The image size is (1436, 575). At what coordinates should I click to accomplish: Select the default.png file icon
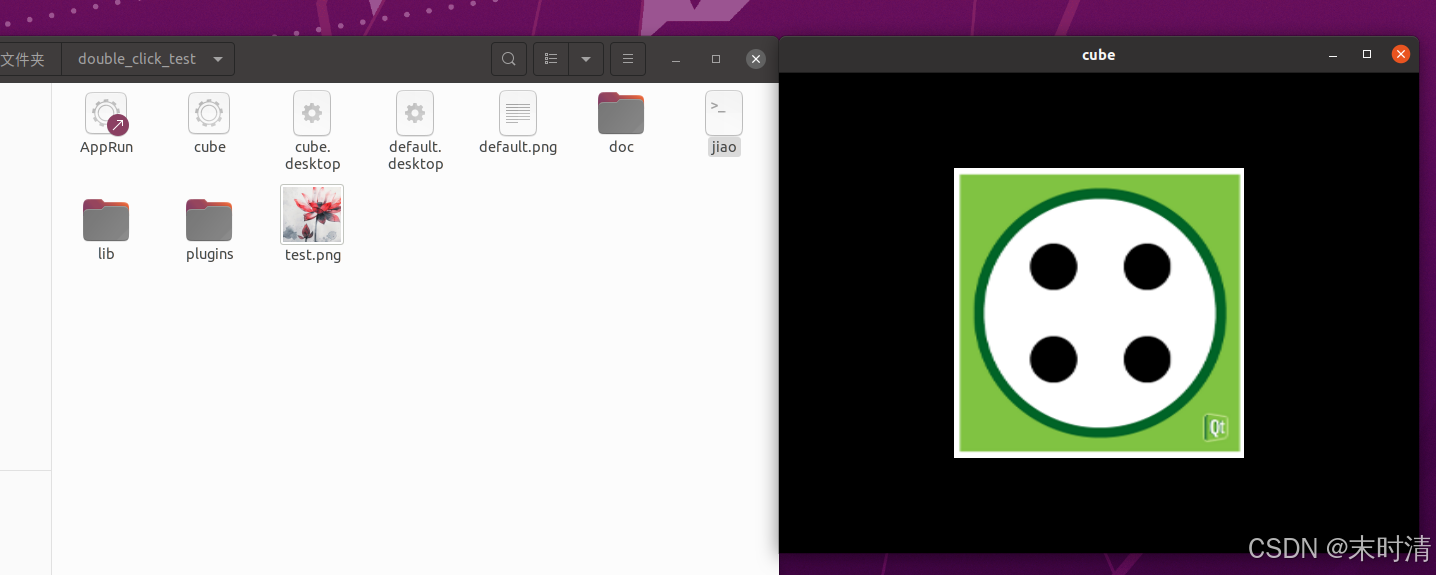(518, 113)
